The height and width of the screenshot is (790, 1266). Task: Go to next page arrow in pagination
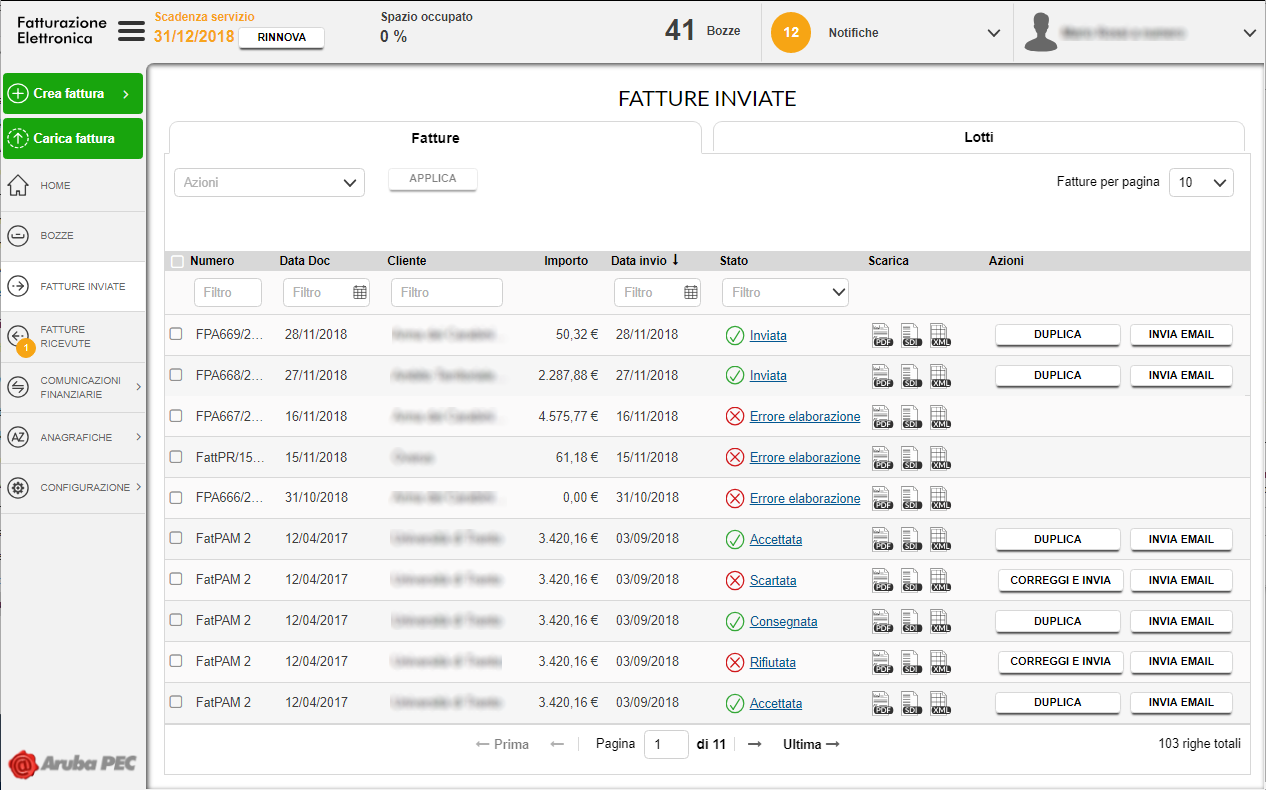755,744
